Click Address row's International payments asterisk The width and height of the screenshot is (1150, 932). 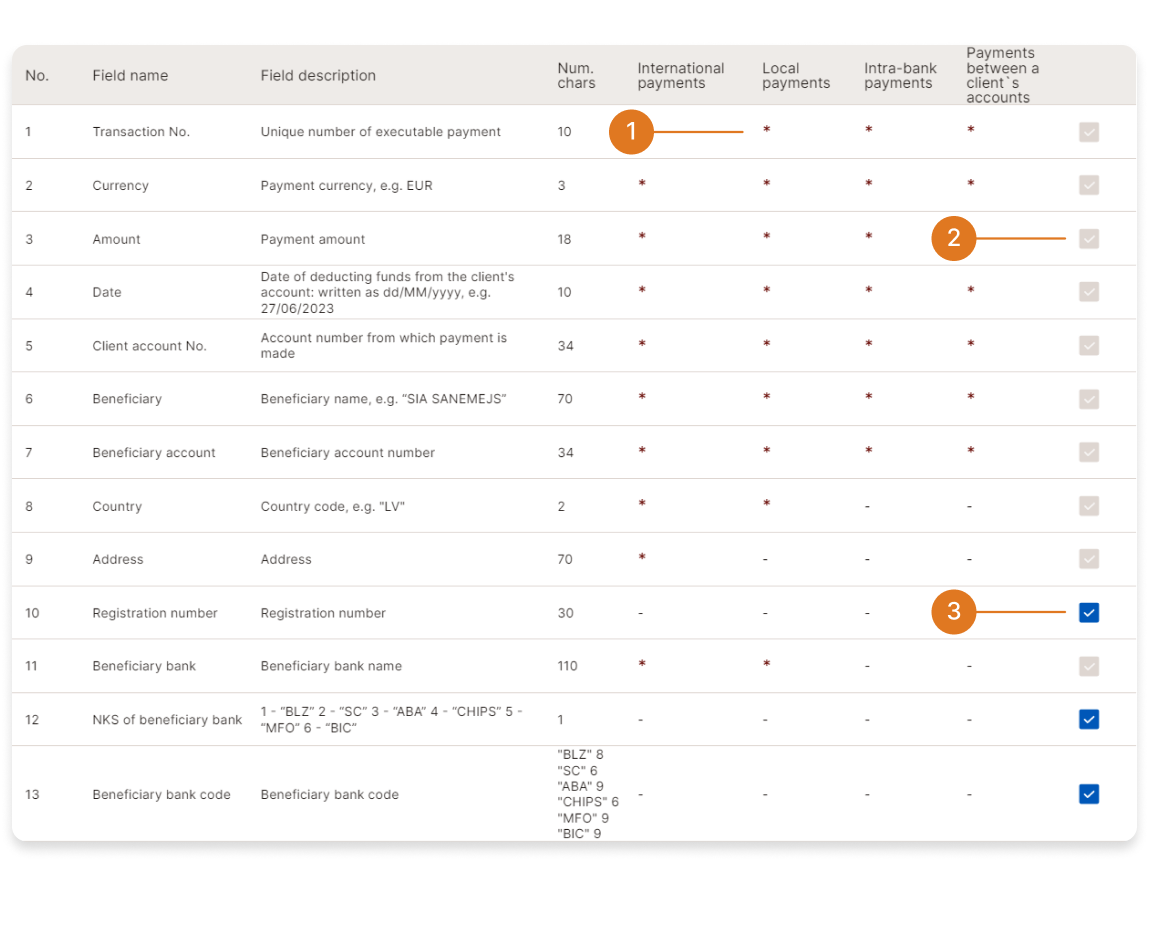(642, 557)
